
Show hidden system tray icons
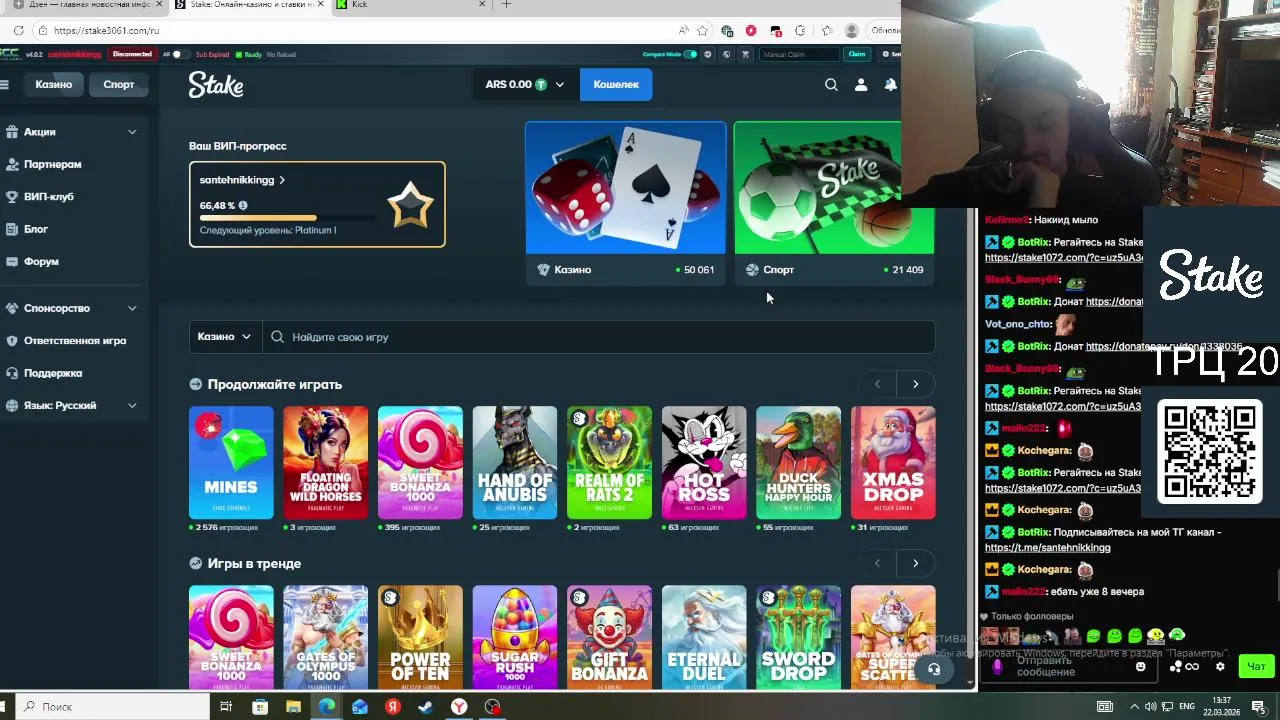click(1133, 707)
